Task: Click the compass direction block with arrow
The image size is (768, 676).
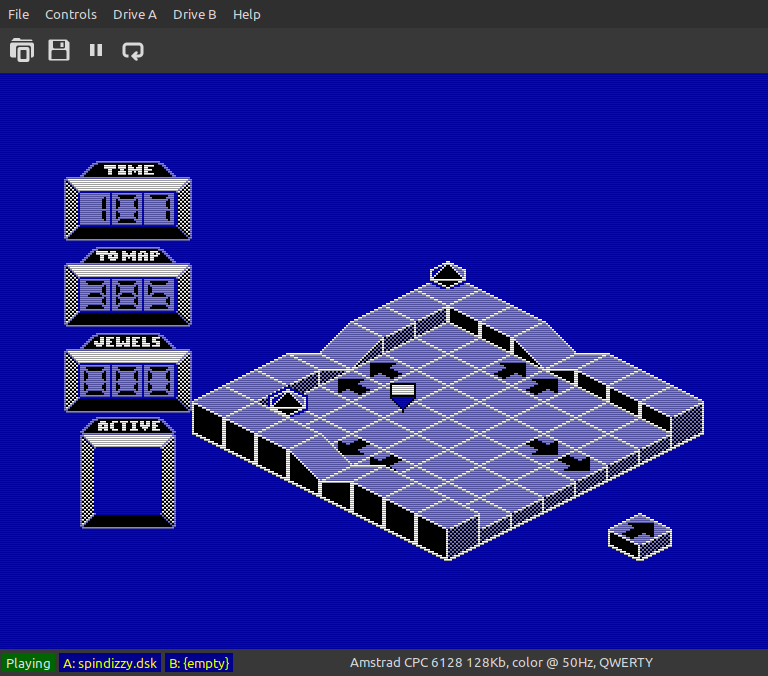Action: click(640, 536)
